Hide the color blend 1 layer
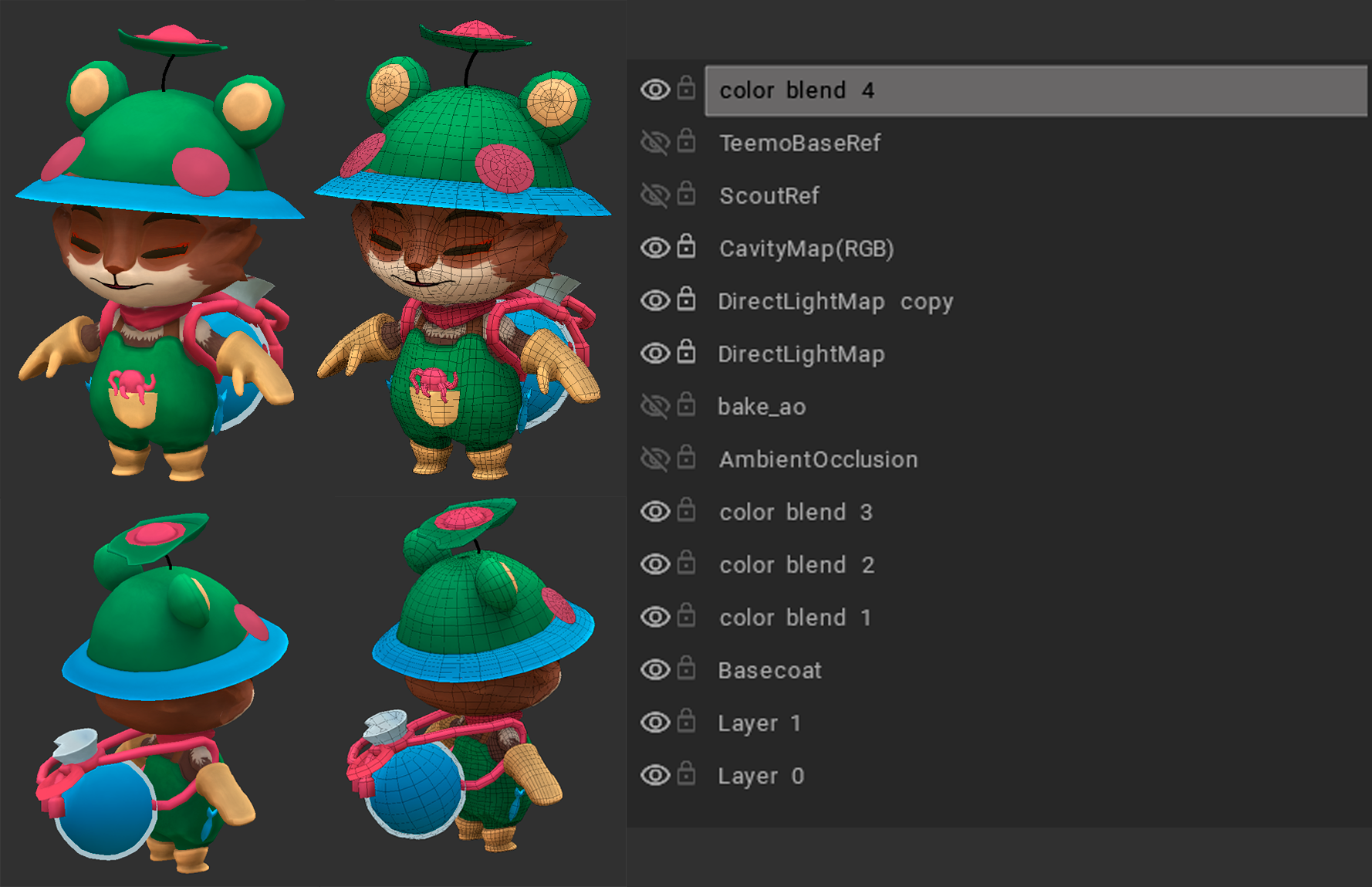The width and height of the screenshot is (1372, 887). [655, 617]
